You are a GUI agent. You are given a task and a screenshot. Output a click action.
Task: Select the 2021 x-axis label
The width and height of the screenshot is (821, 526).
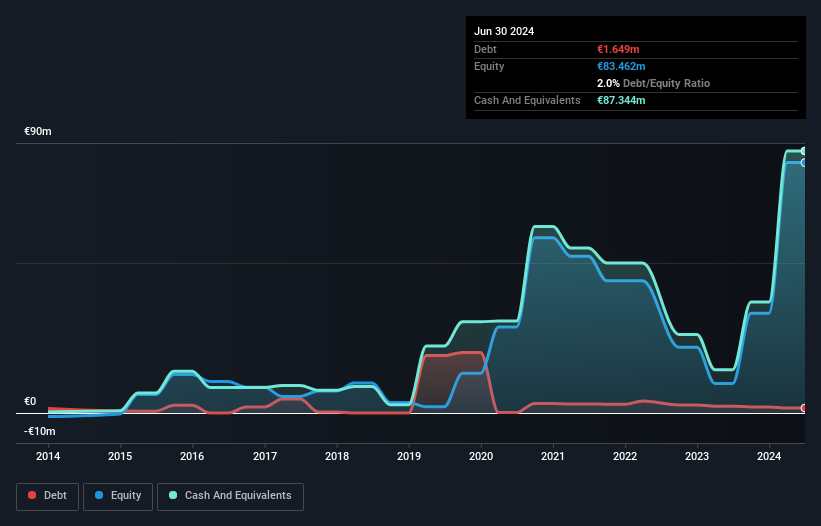[553, 456]
